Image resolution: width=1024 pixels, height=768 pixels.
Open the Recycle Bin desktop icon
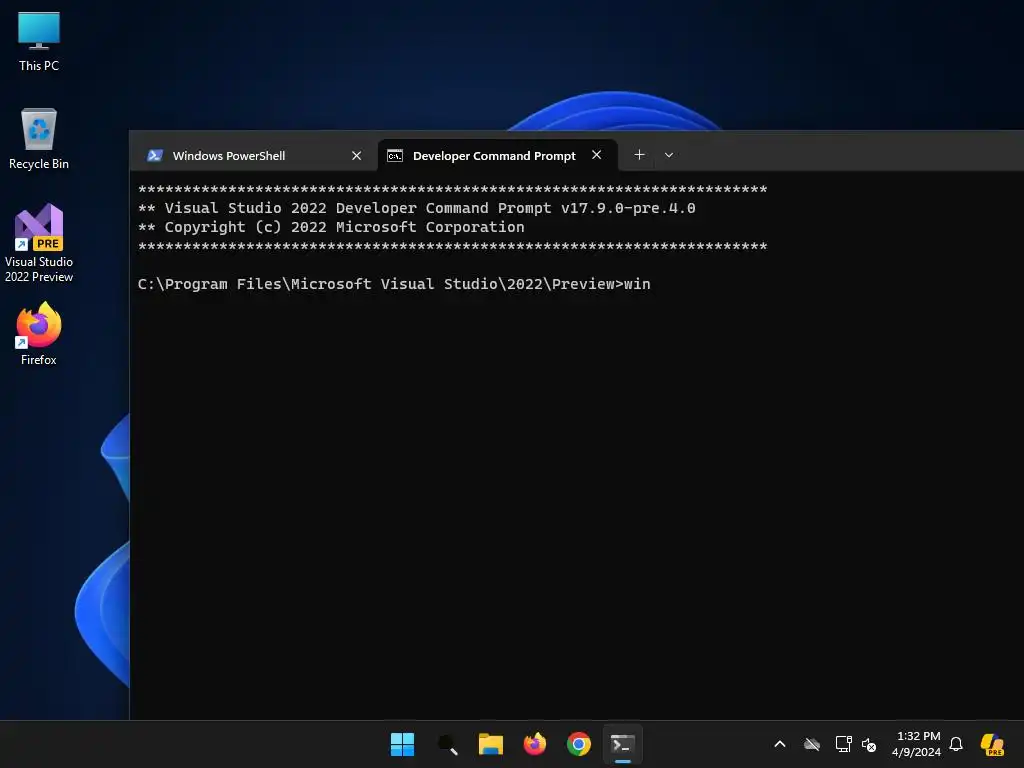click(39, 139)
